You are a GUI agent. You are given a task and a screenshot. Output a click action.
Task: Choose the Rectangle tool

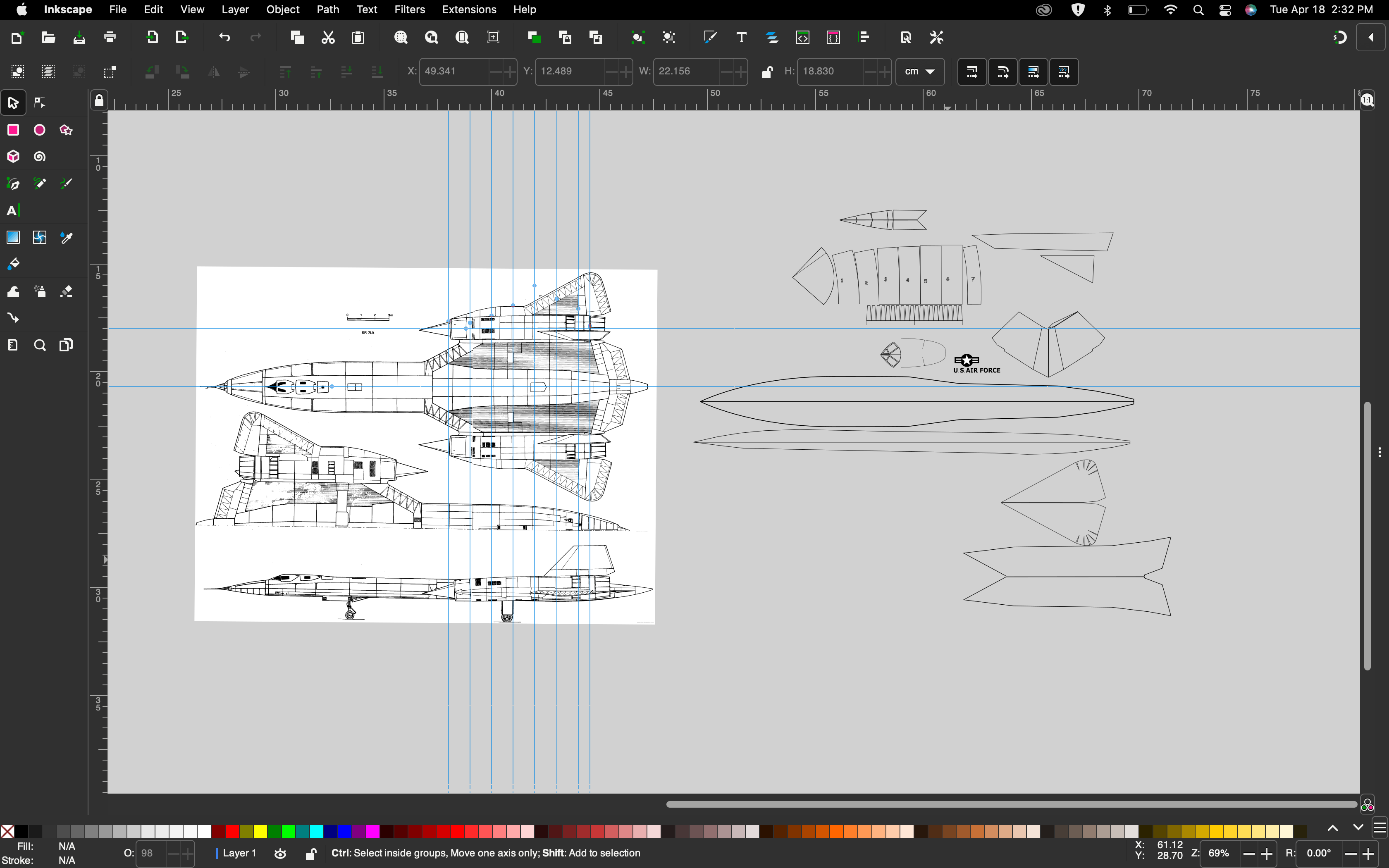(13, 130)
